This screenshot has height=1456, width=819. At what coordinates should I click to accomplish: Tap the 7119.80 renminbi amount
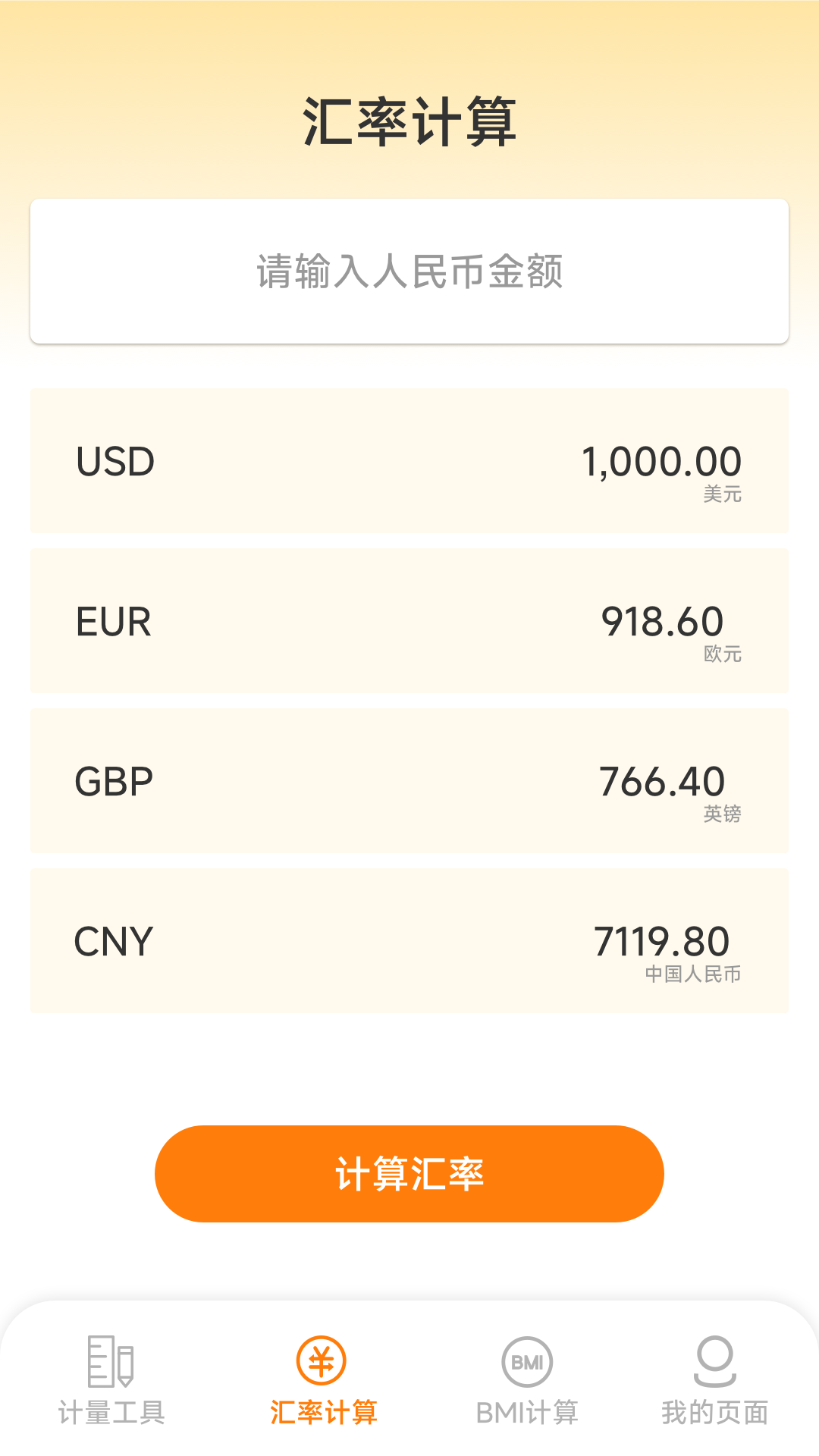(661, 942)
